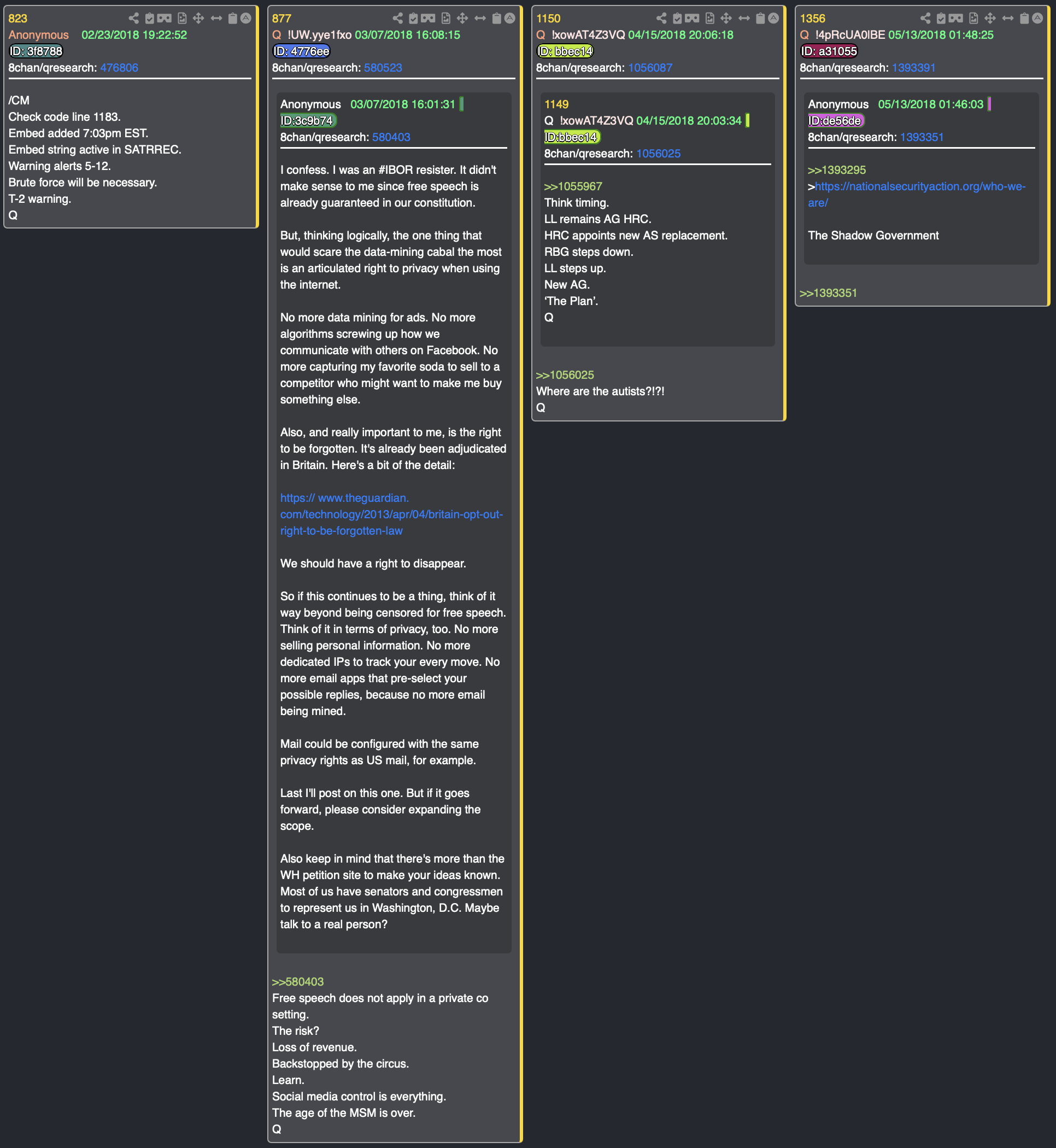The width and height of the screenshot is (1056, 1148).
Task: Click clipboard-check icon on post 1150
Action: coord(677,18)
